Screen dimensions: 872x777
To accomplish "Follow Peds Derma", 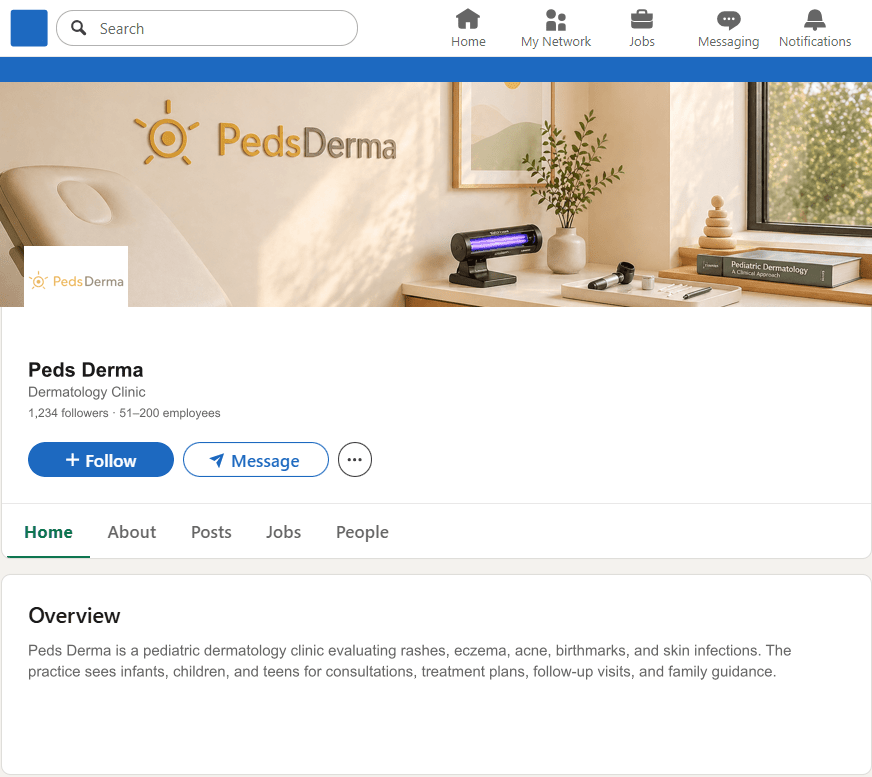I will tap(100, 460).
